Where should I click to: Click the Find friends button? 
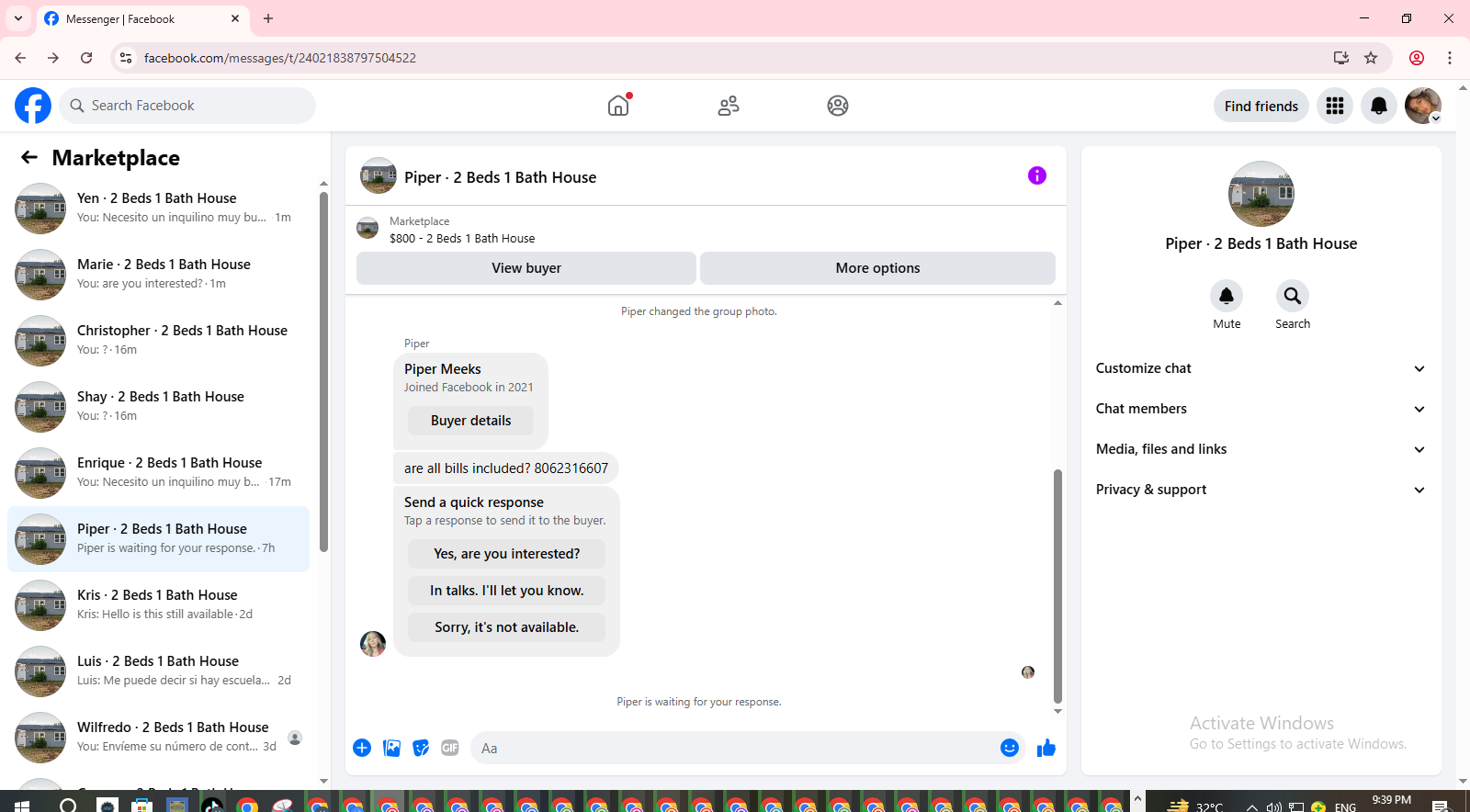tap(1261, 106)
